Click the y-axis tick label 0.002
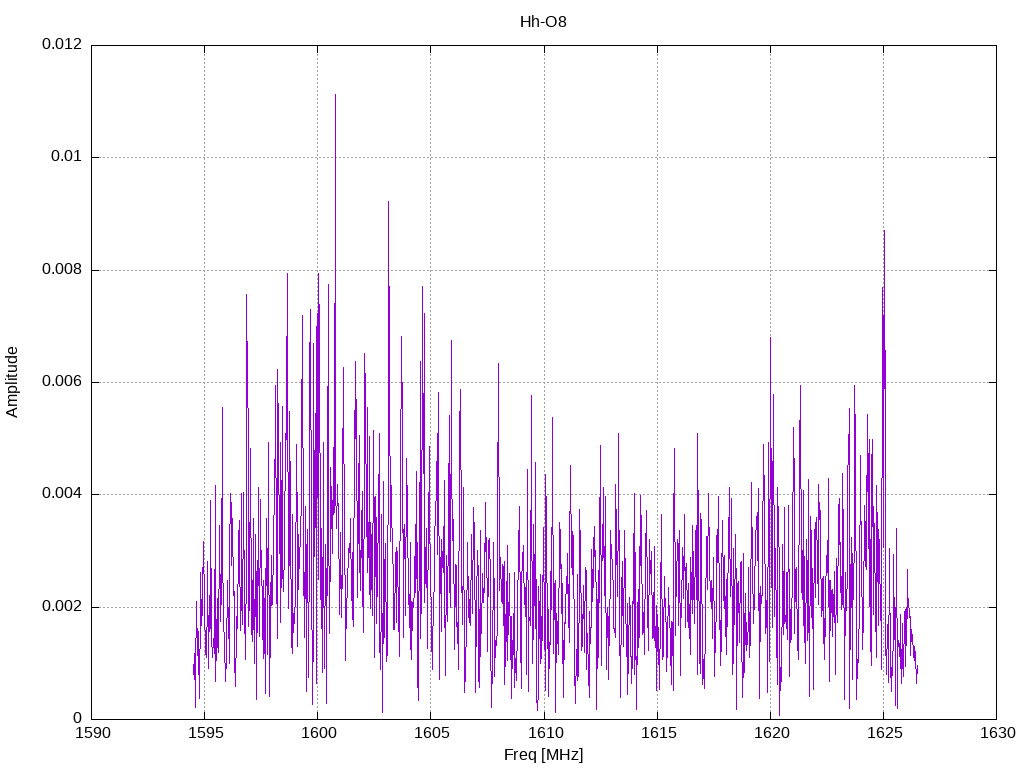This screenshot has height=768, width=1024. tap(62, 606)
